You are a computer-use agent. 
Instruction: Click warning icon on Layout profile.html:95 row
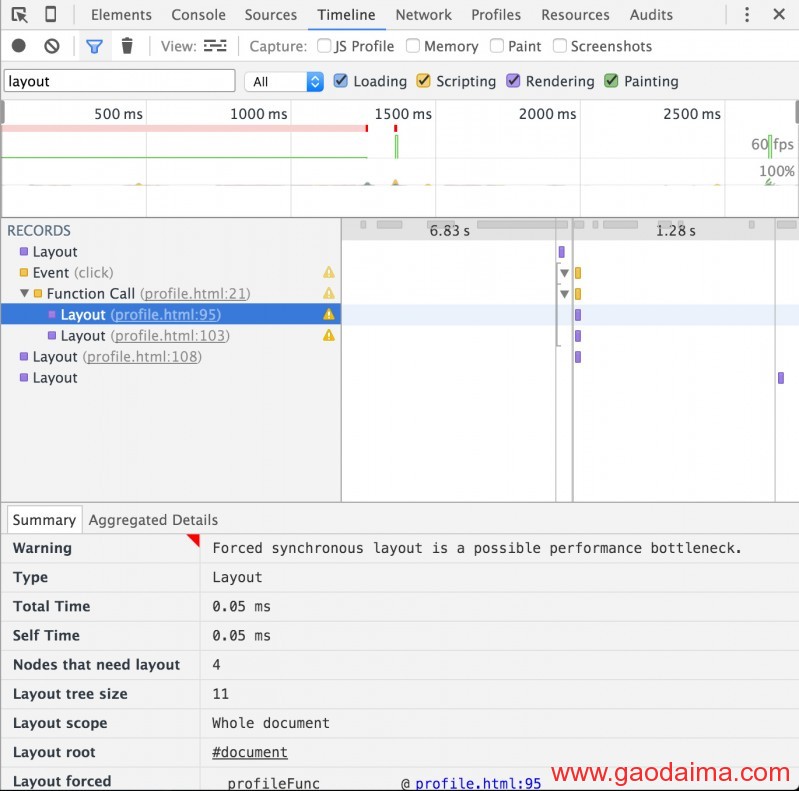(329, 314)
